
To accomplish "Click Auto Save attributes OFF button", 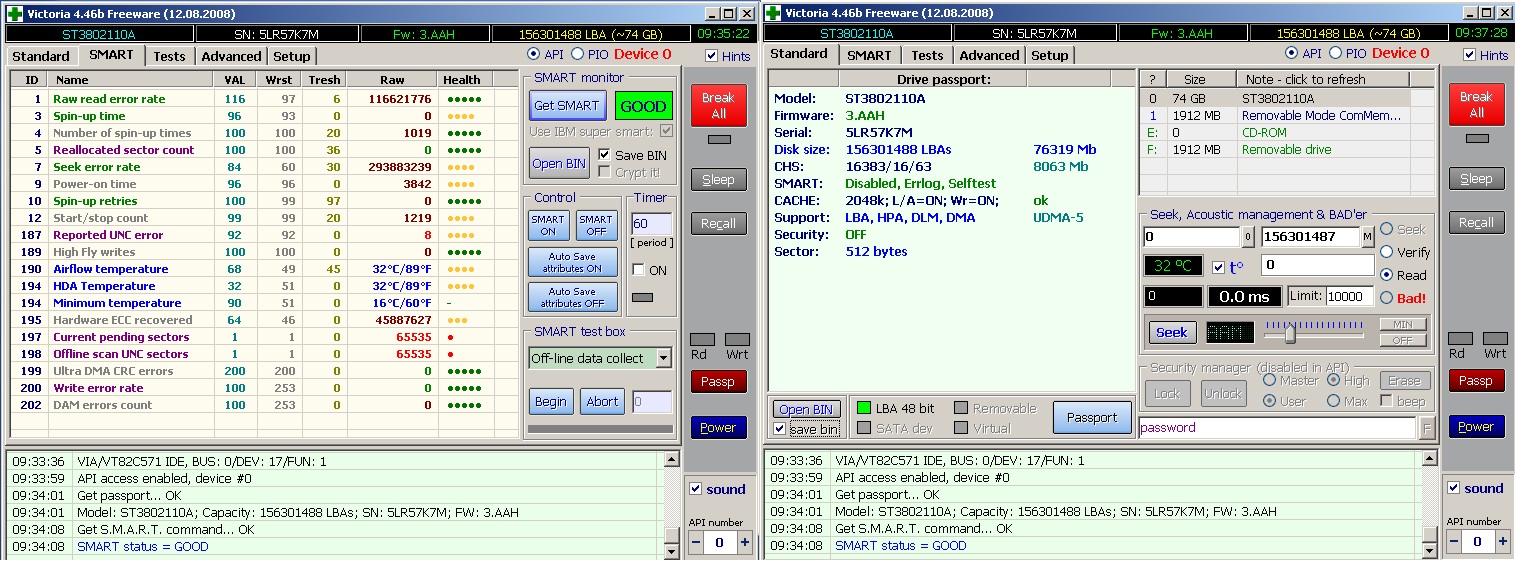I will point(573,297).
